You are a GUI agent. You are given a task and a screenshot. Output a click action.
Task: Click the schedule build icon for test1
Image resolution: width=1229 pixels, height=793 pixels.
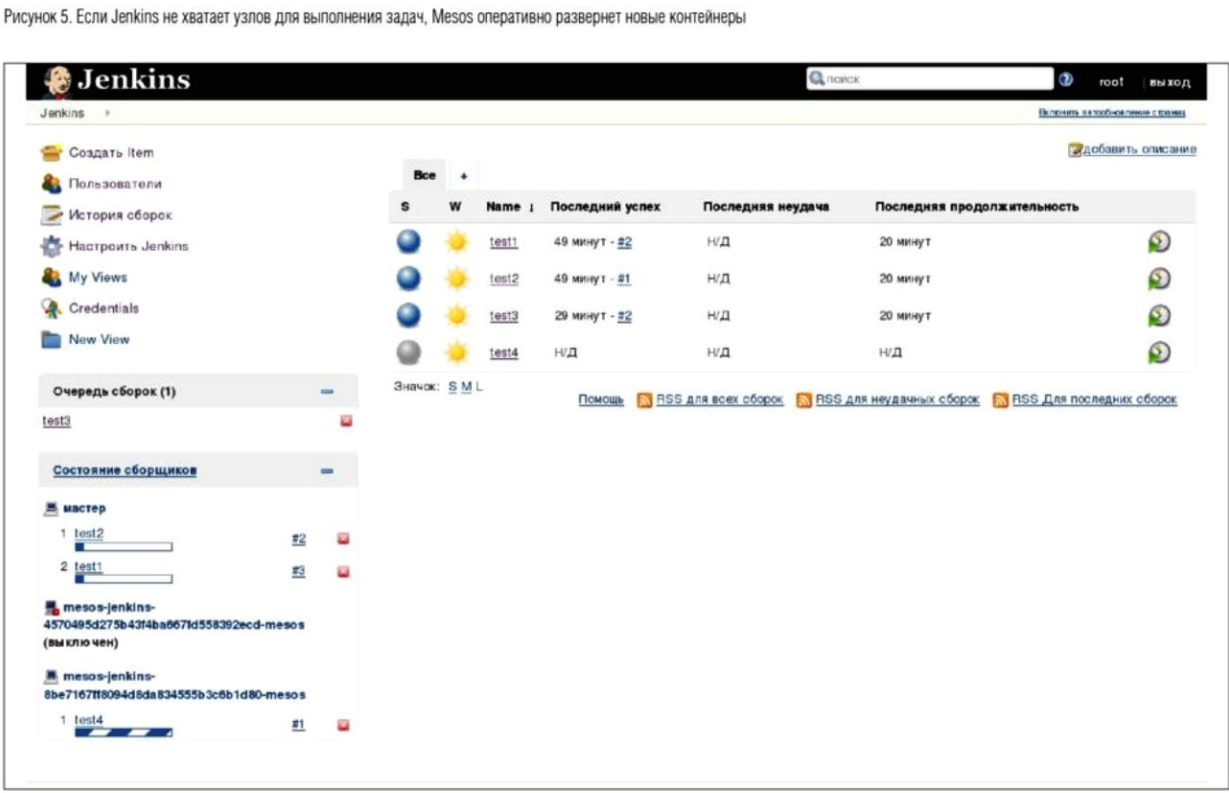1159,242
